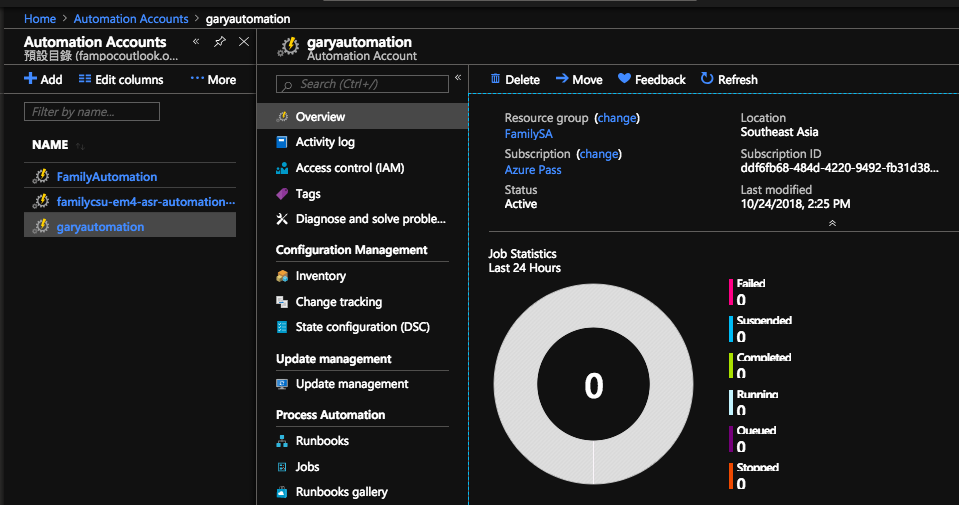Click the Filter by name field
The width and height of the screenshot is (959, 505).
point(92,111)
